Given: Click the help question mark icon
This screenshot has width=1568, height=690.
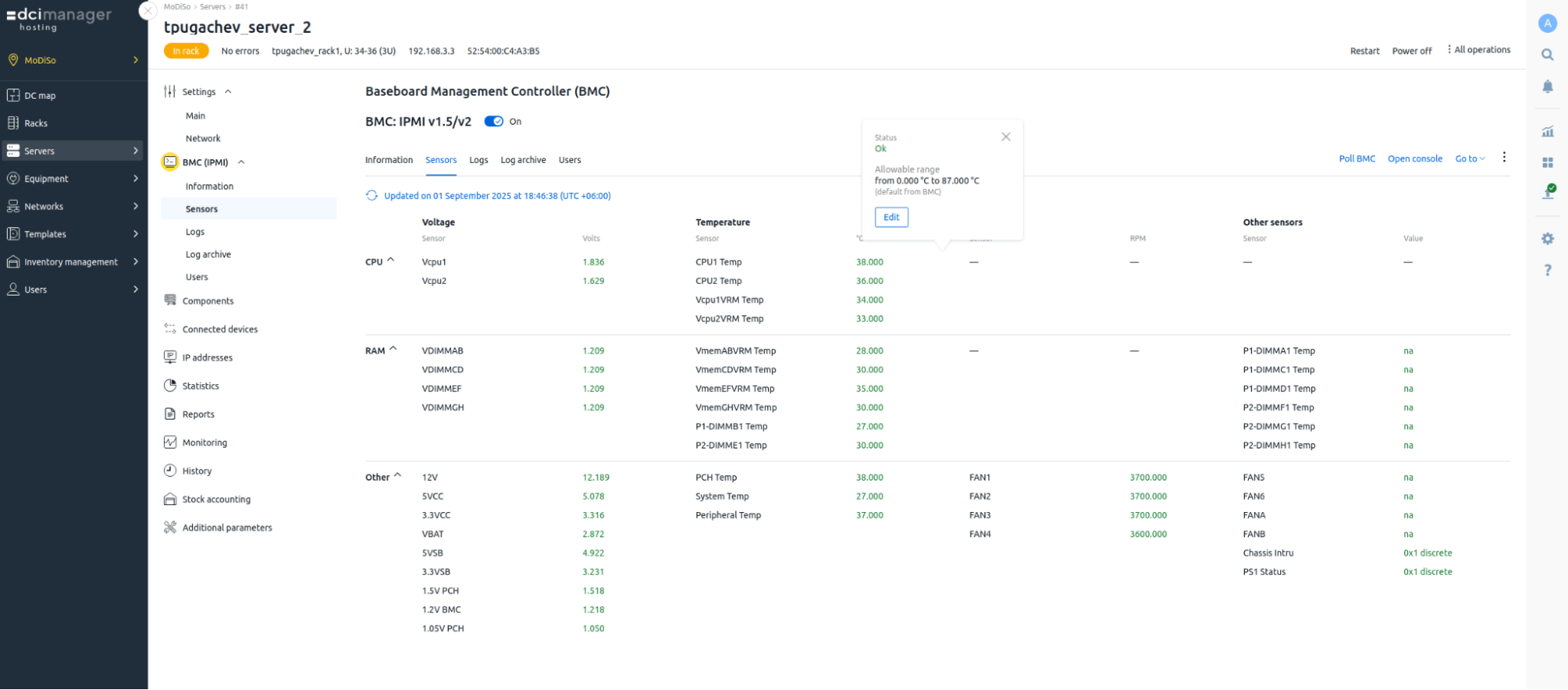Looking at the screenshot, I should pos(1547,271).
